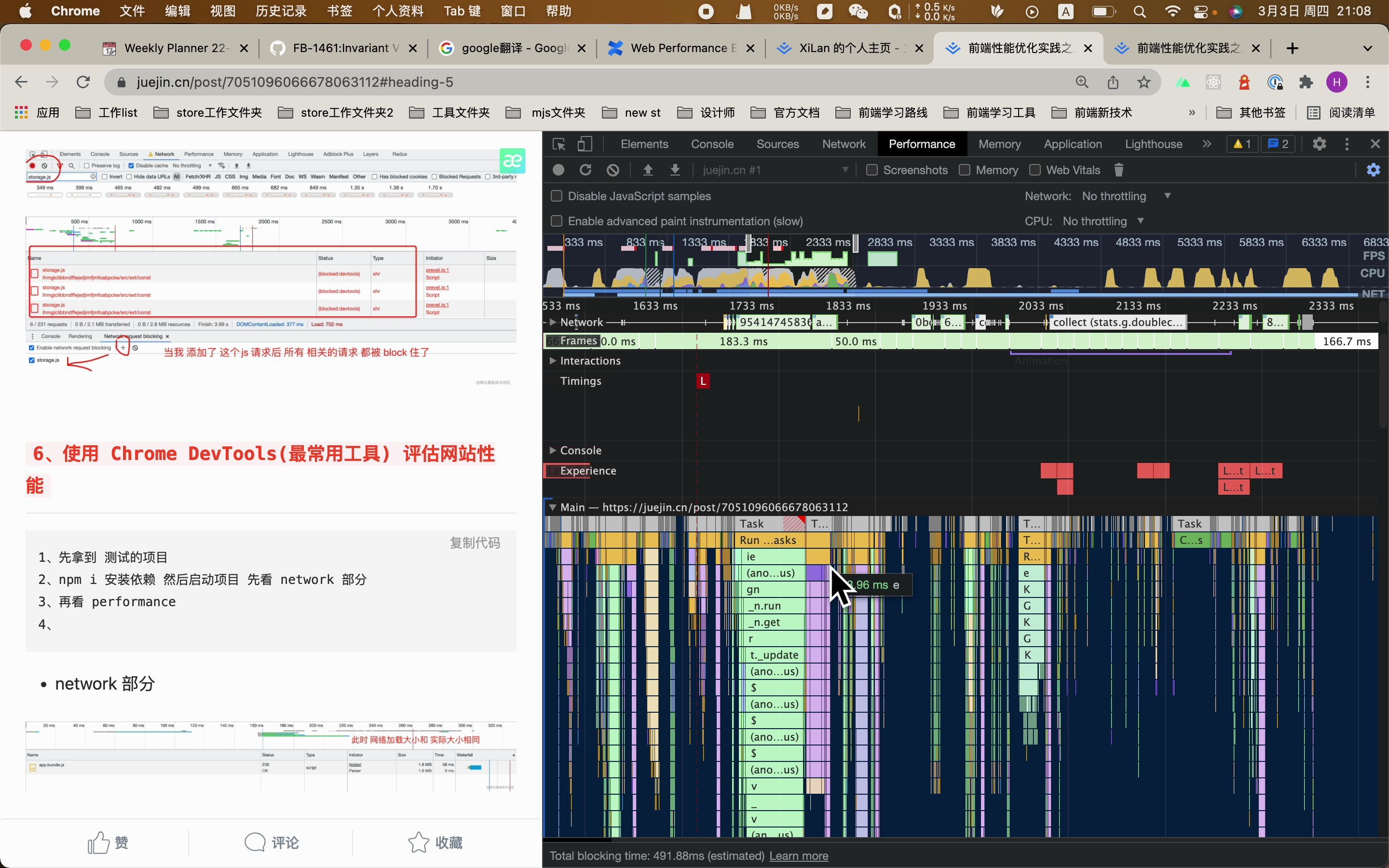1389x868 pixels.
Task: Enable the Web Vitals checkbox
Action: pyautogui.click(x=1035, y=170)
